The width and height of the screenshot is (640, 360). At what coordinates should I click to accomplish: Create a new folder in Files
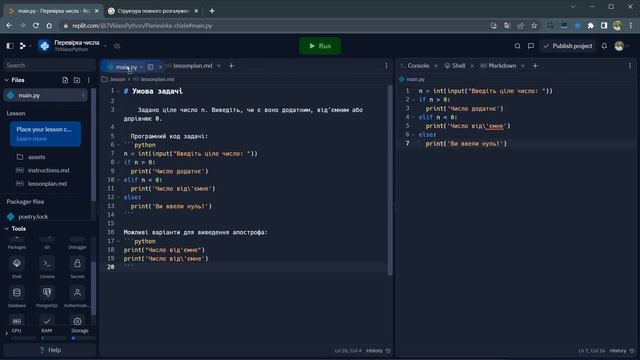77,80
